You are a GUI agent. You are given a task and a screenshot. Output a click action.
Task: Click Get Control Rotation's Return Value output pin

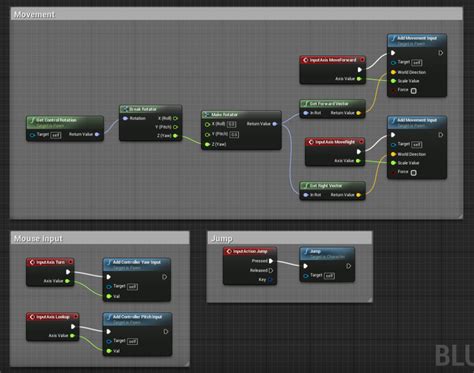[97, 134]
